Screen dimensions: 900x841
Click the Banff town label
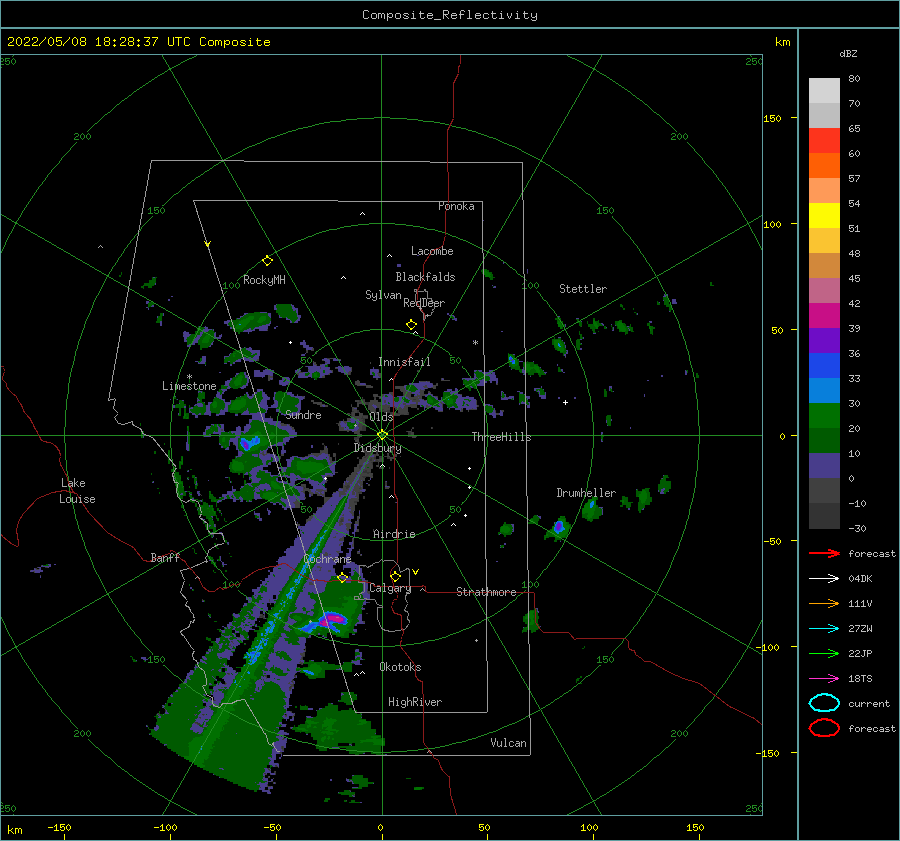click(x=165, y=557)
